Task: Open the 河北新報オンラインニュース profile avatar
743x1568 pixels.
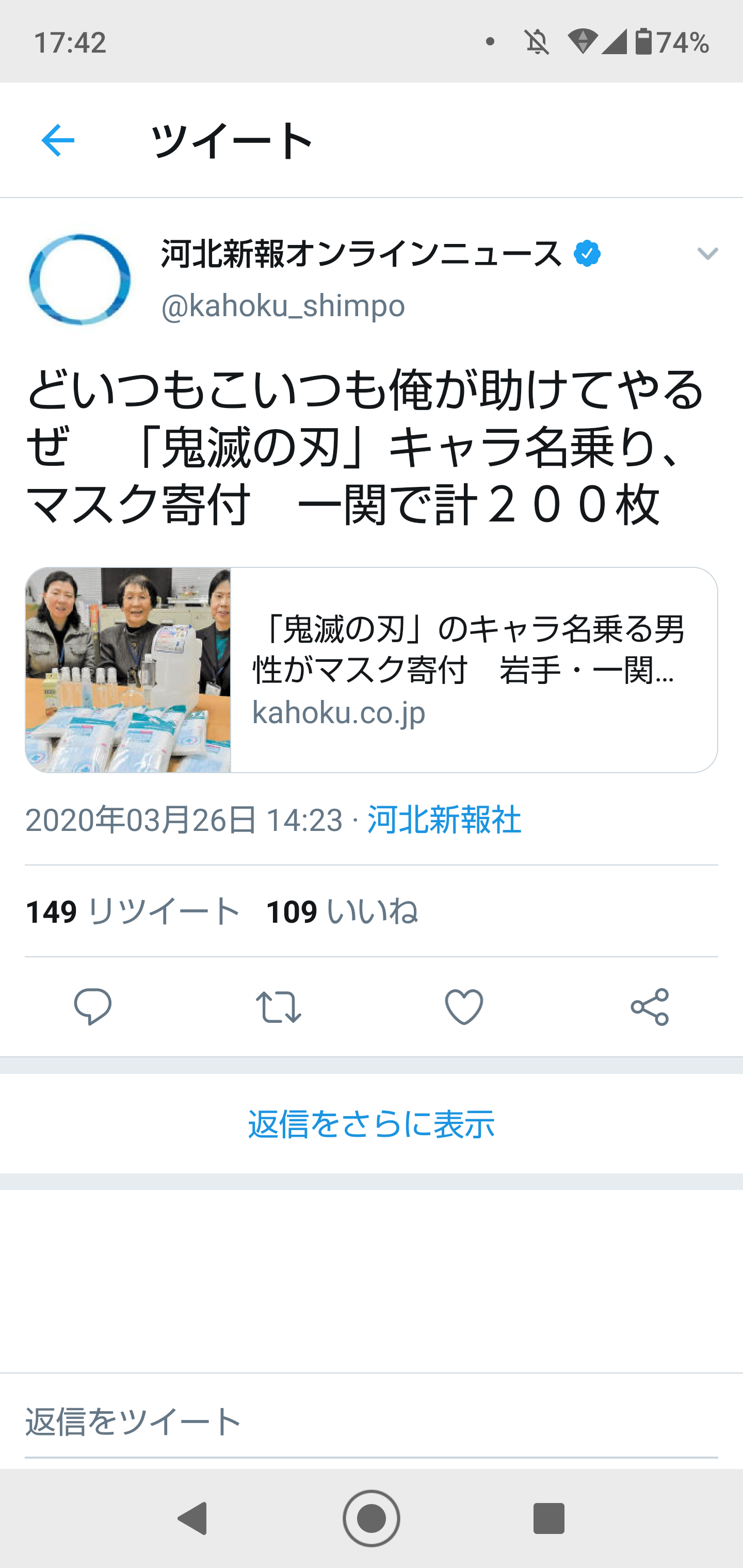Action: pyautogui.click(x=80, y=280)
